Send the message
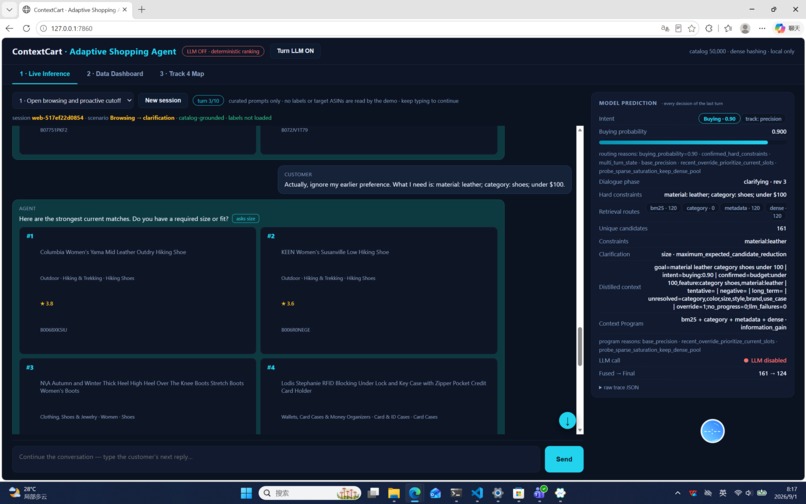 click(564, 459)
